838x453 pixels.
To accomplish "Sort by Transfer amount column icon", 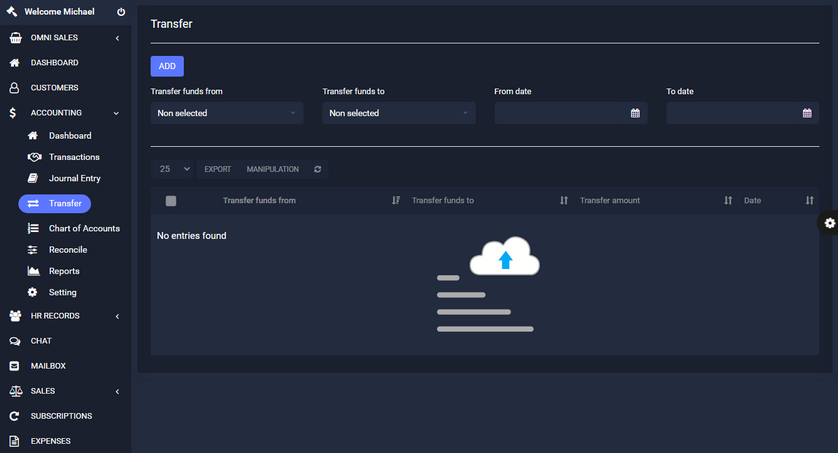I will [x=727, y=200].
